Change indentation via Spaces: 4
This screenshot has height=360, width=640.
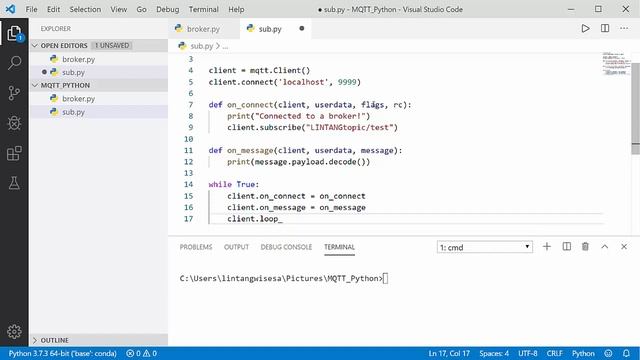(x=494, y=353)
